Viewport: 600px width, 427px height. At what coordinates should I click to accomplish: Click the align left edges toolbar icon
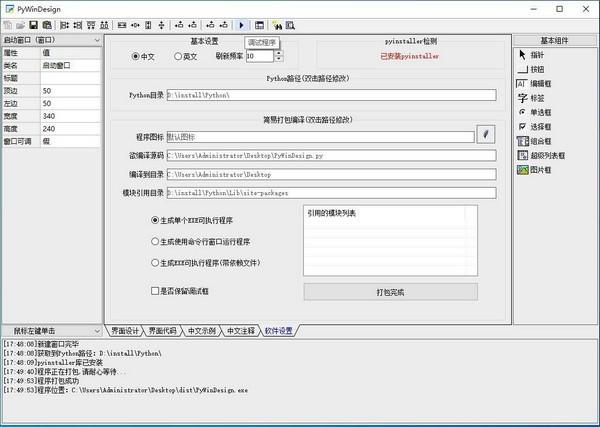65,26
